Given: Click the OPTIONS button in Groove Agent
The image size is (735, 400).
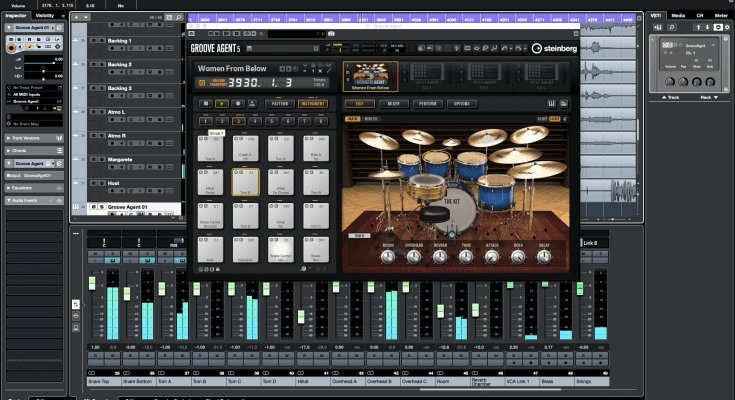Looking at the screenshot, I should 461,103.
